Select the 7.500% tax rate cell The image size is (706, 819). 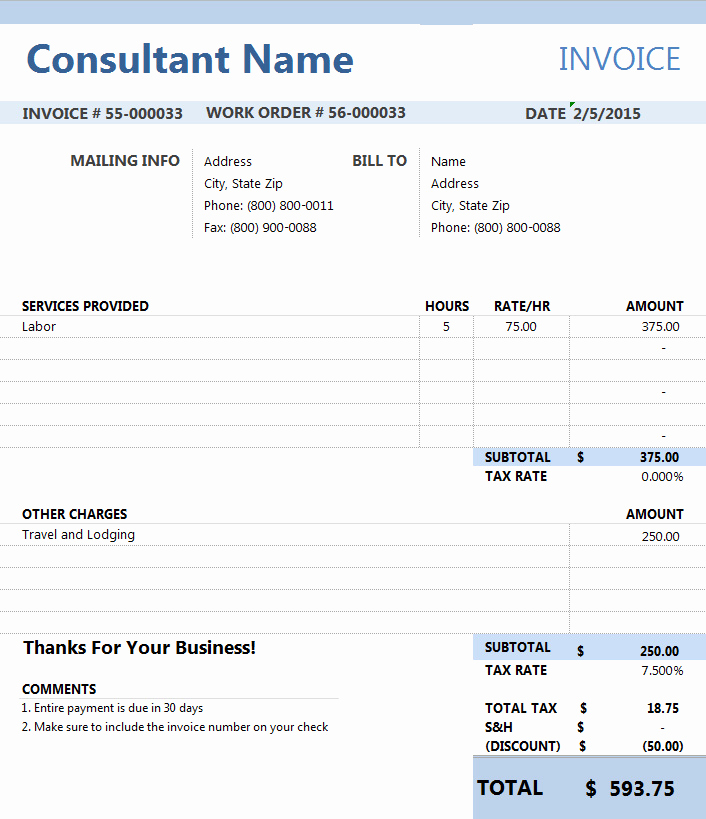[x=662, y=671]
